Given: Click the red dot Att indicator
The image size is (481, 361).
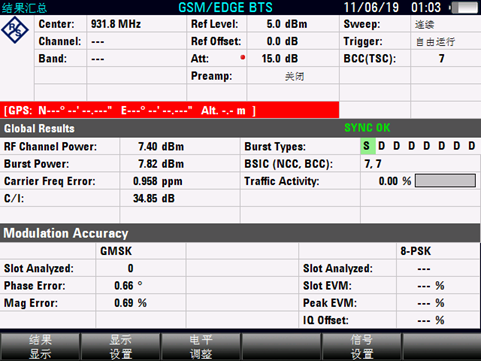Looking at the screenshot, I should tap(243, 57).
